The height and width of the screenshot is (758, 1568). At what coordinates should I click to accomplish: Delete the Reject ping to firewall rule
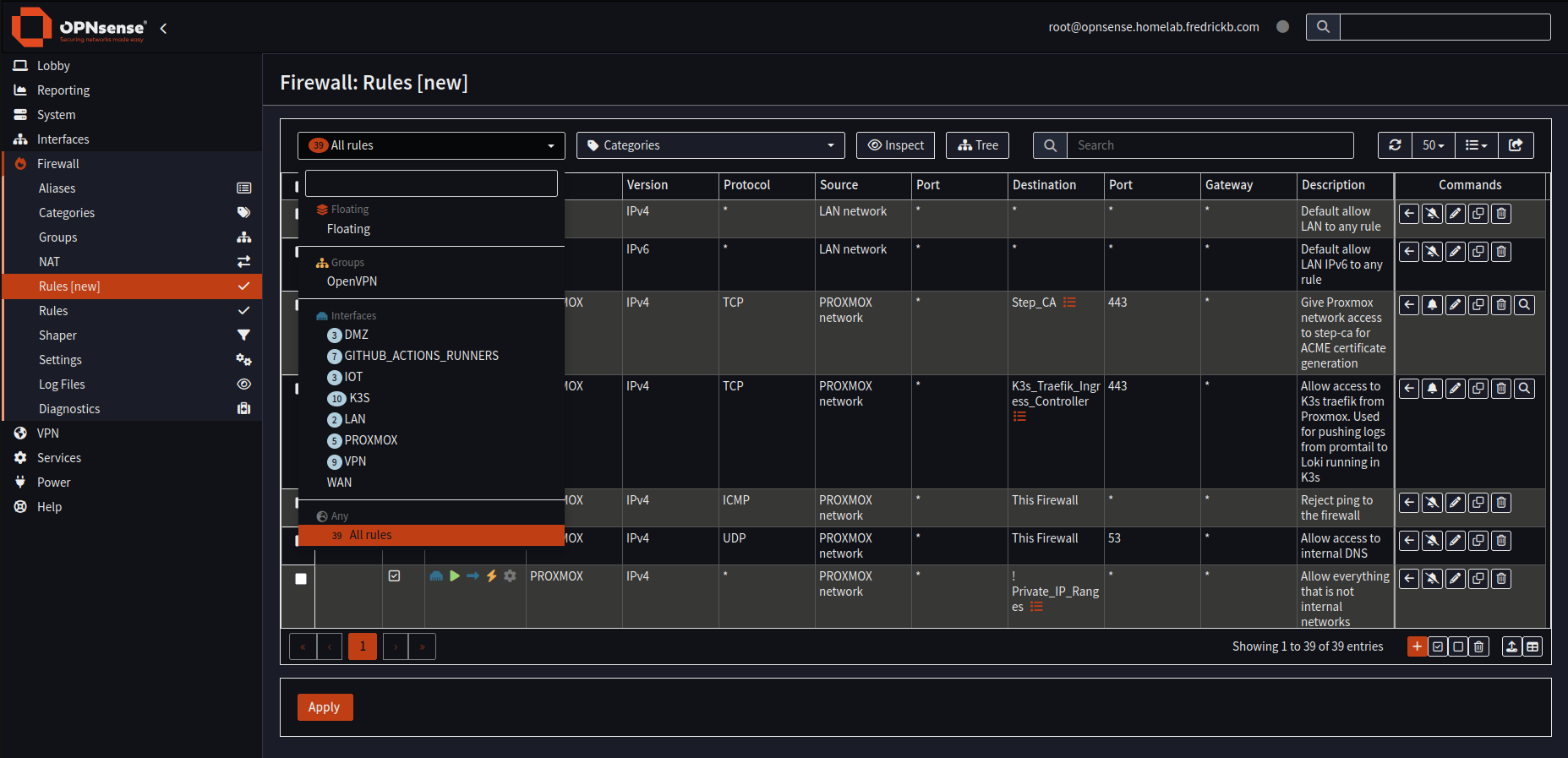coord(1501,503)
